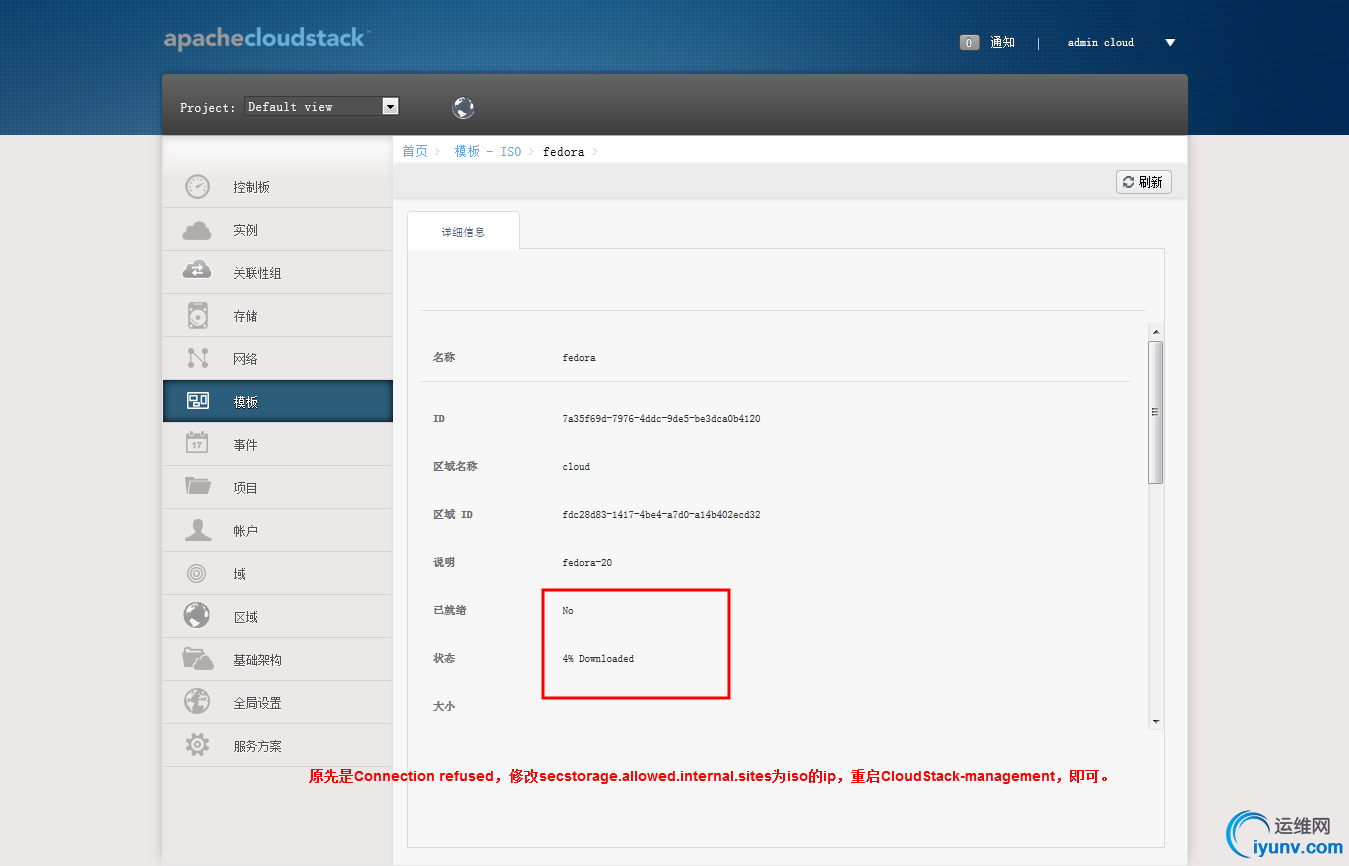Screen dimensions: 1349x866
Task: Go to 首页 breadcrumb link
Action: click(415, 151)
